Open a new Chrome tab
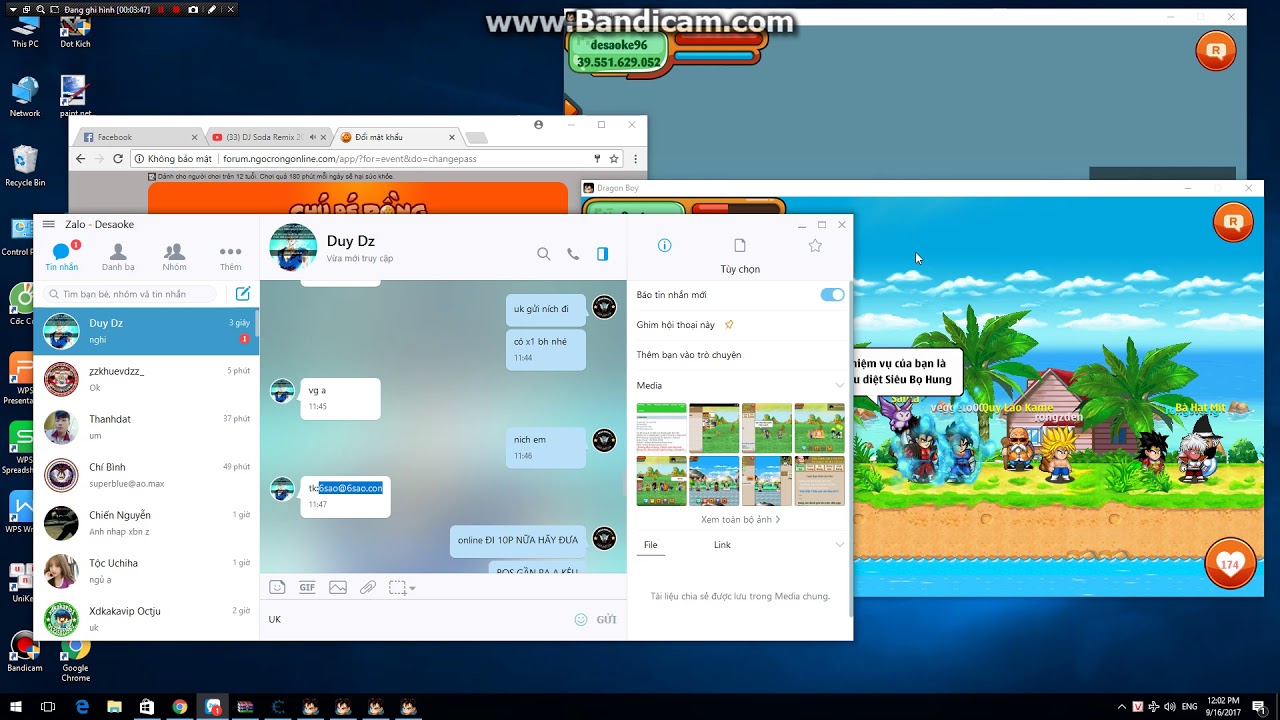 [477, 137]
